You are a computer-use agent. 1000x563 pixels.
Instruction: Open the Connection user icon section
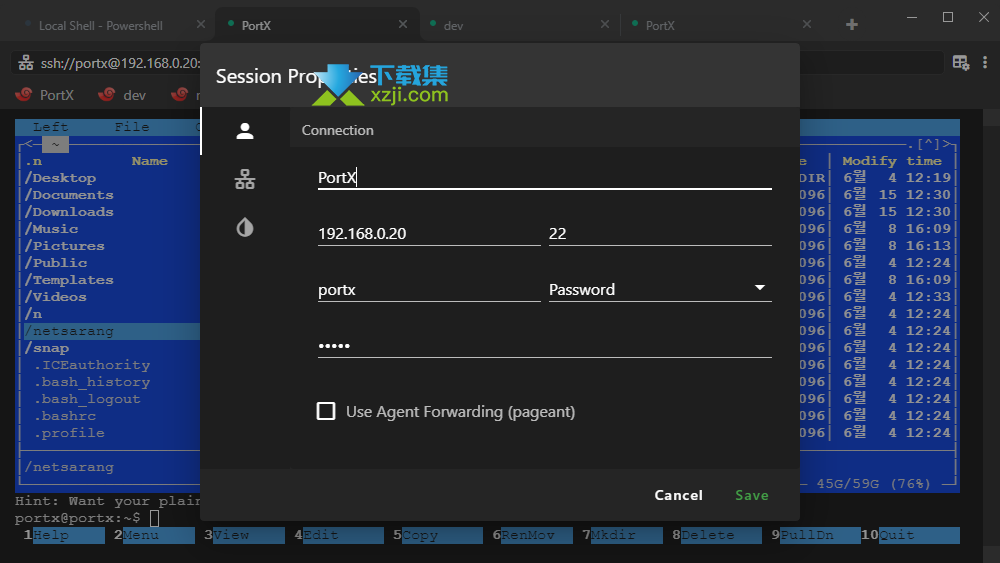(245, 131)
